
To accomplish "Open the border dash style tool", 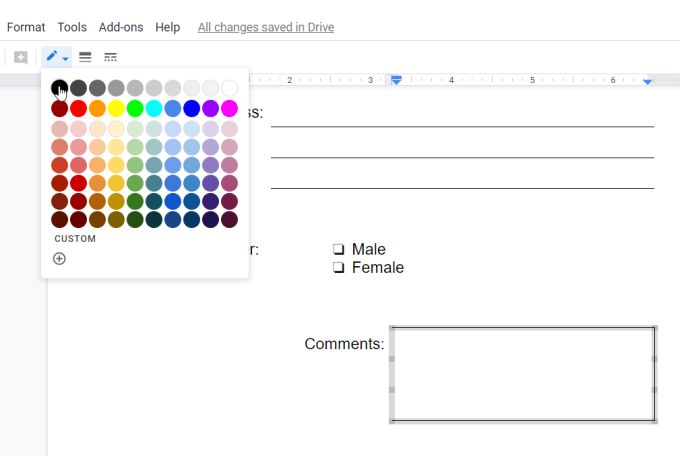I will 110,57.
